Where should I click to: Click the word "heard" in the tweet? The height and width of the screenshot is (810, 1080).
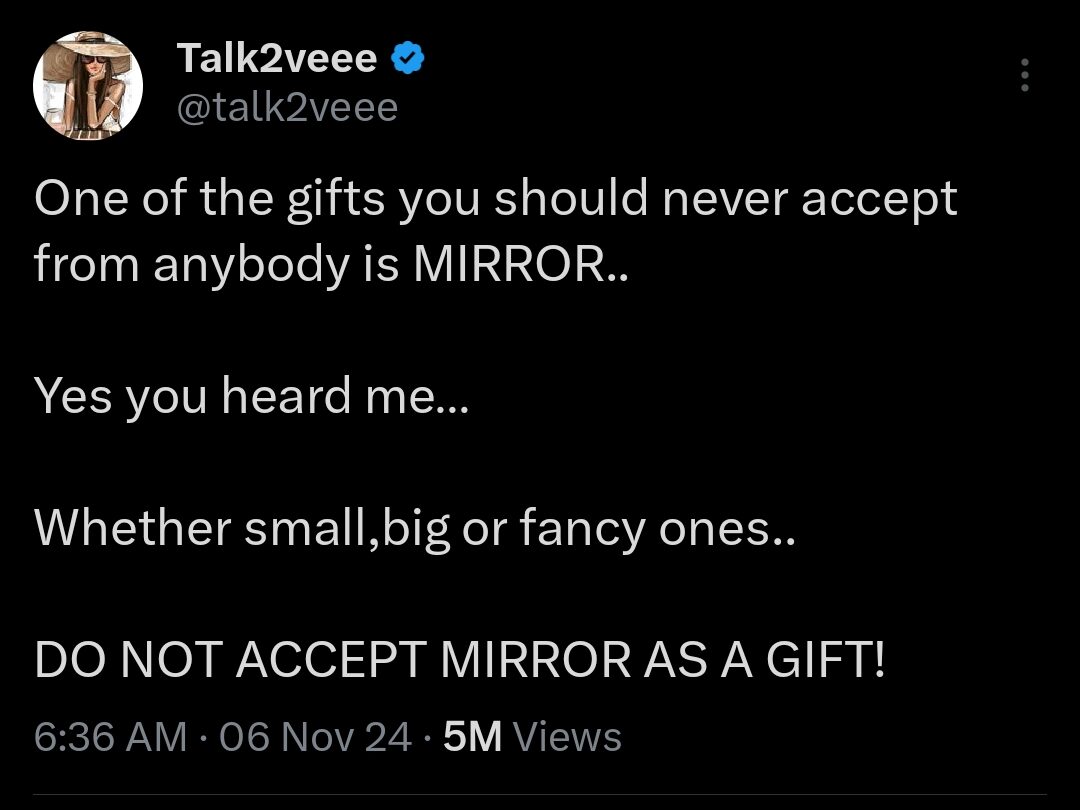tap(286, 397)
